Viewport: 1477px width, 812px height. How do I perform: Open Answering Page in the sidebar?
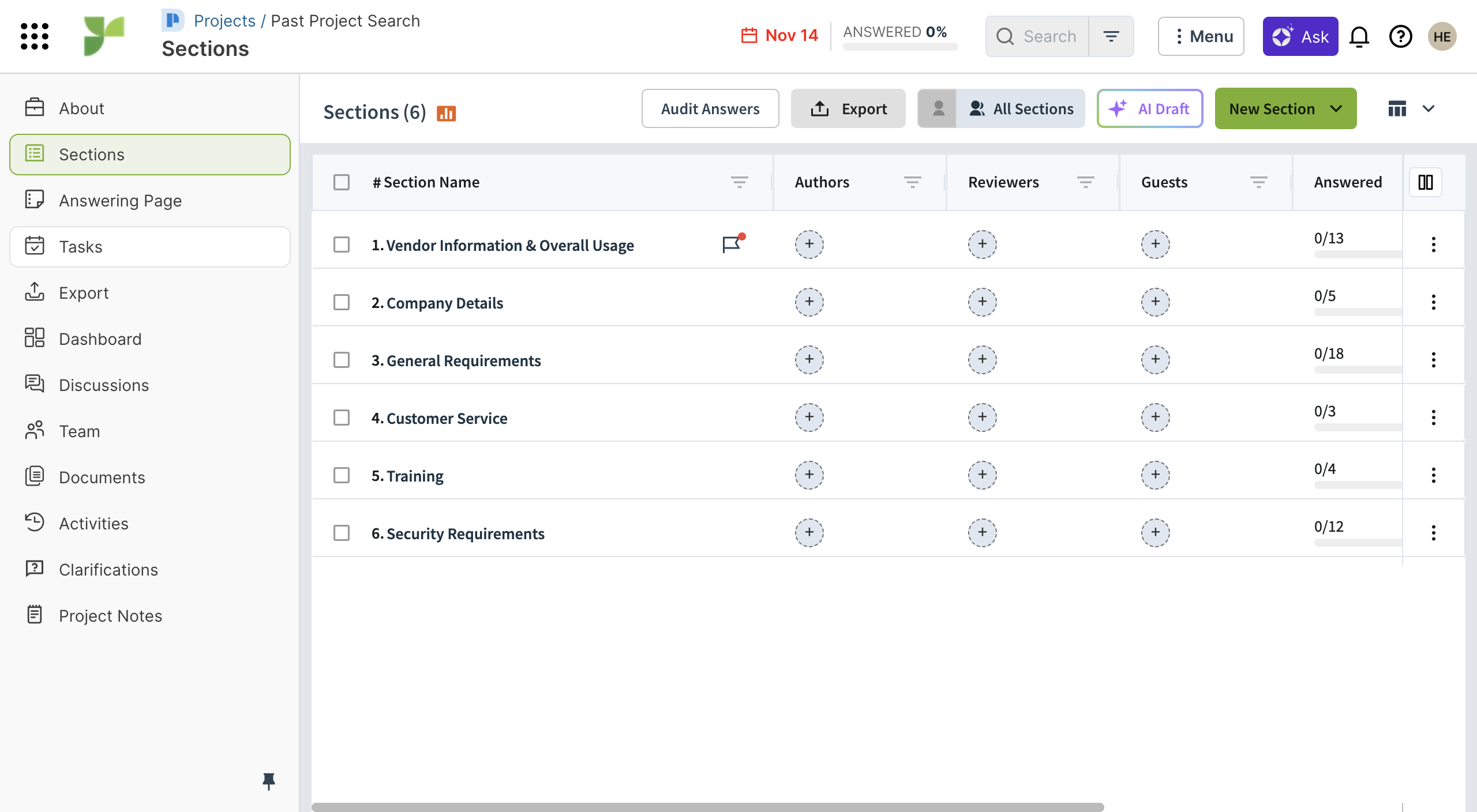120,201
